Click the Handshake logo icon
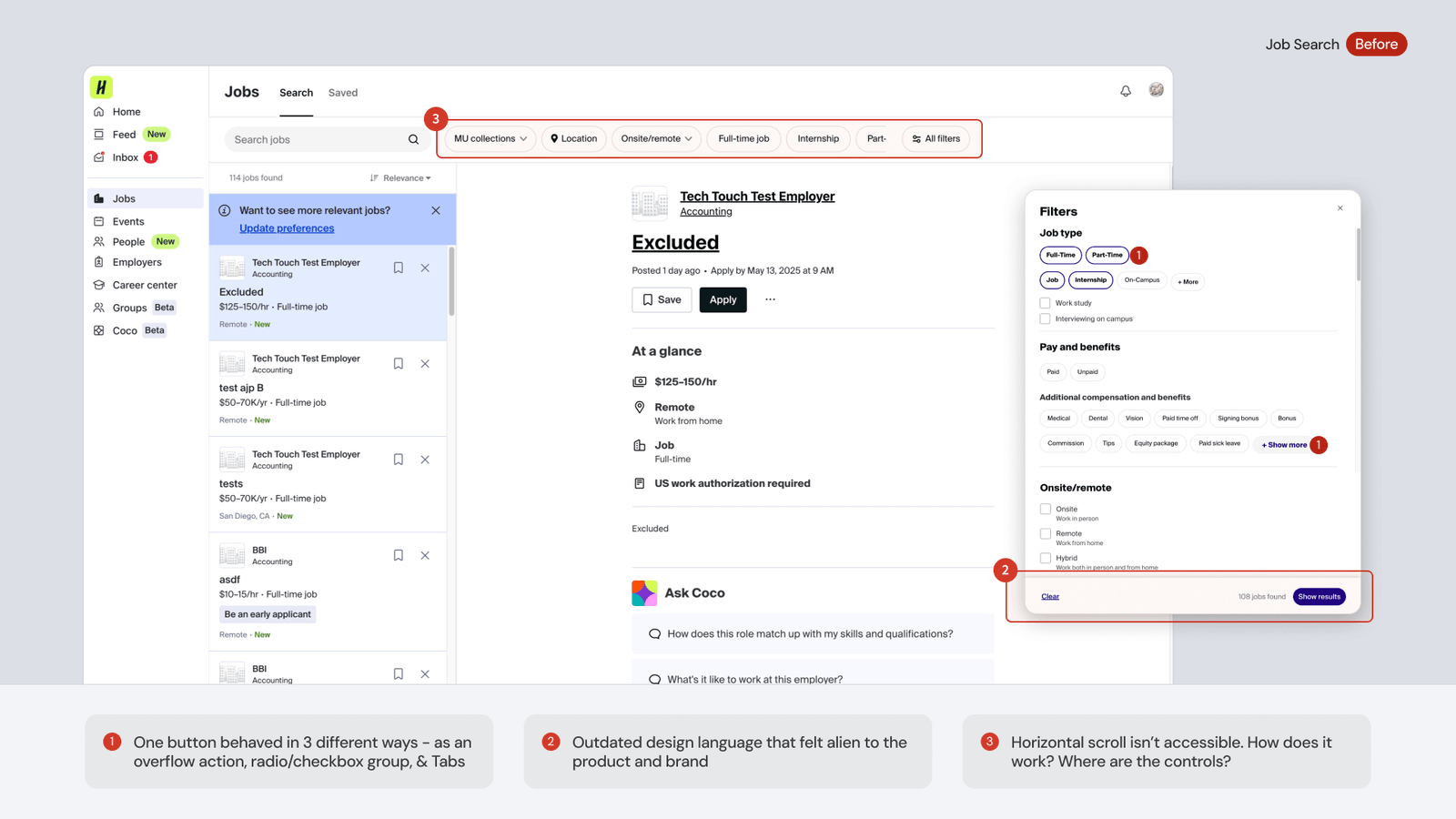1456x819 pixels. 101,87
